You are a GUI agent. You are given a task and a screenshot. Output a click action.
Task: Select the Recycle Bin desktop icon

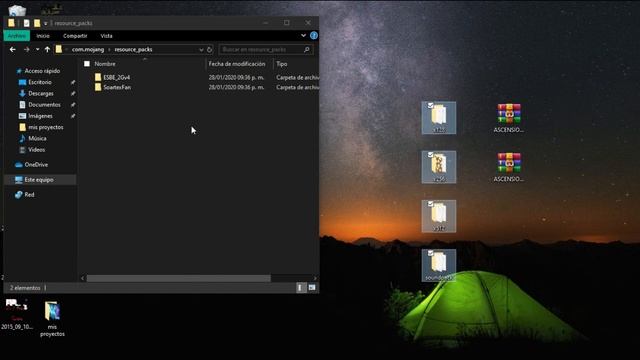pos(17,10)
